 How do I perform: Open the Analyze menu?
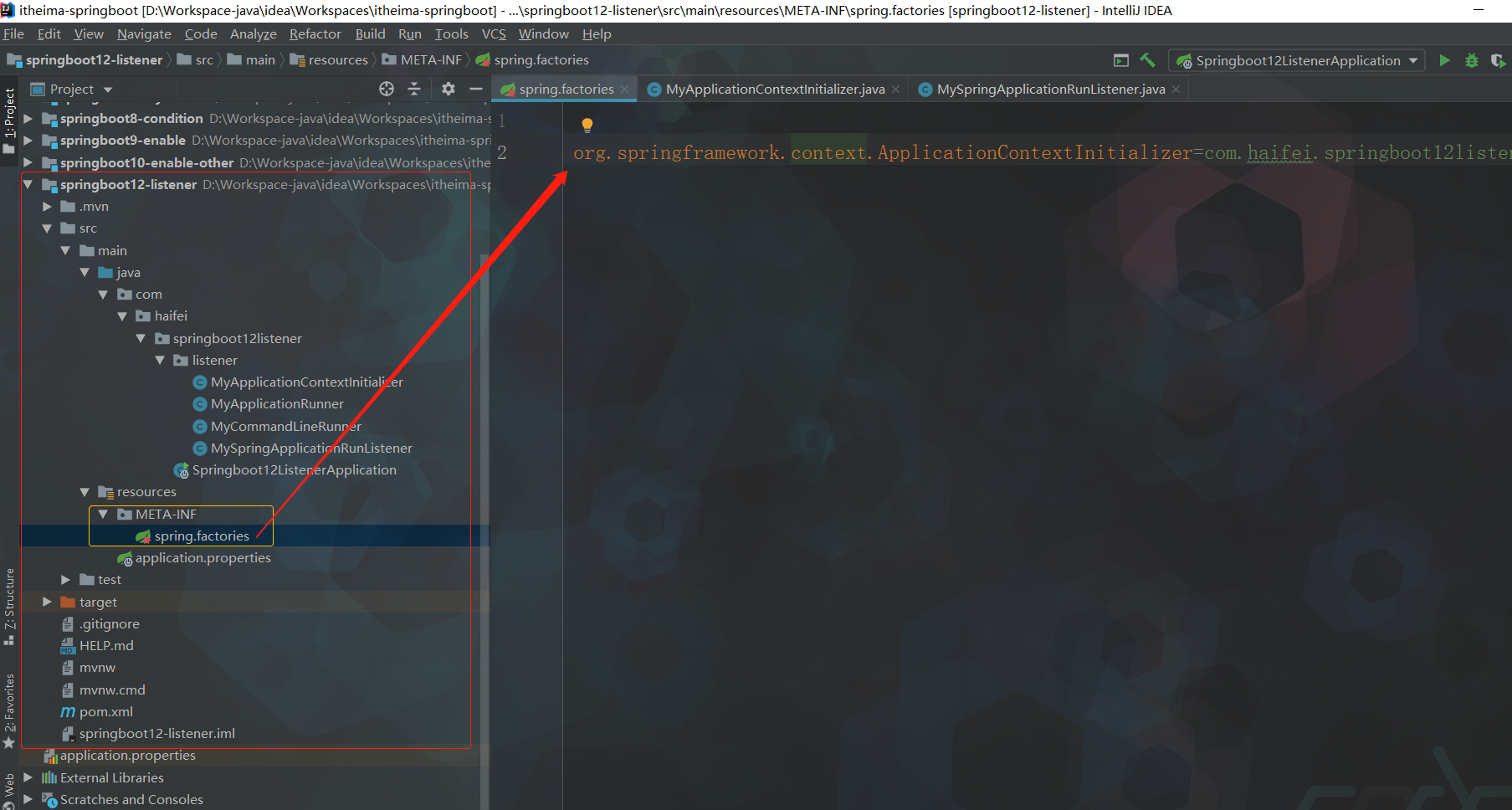click(x=254, y=34)
